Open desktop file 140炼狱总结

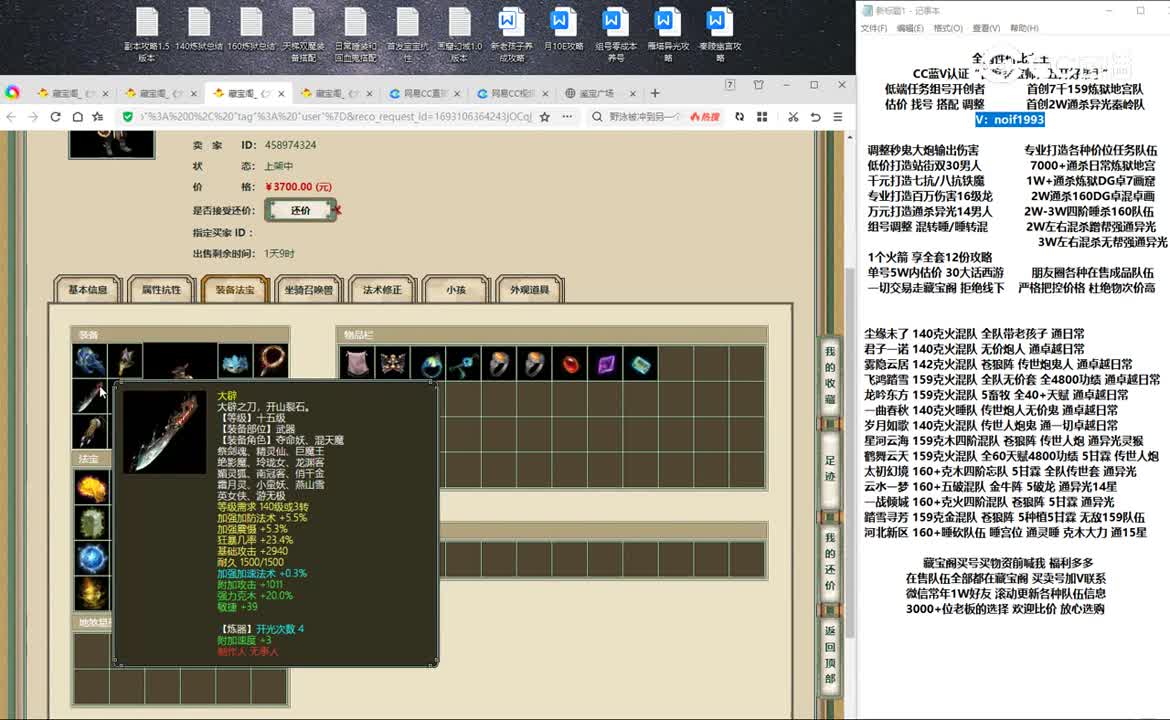click(x=198, y=30)
